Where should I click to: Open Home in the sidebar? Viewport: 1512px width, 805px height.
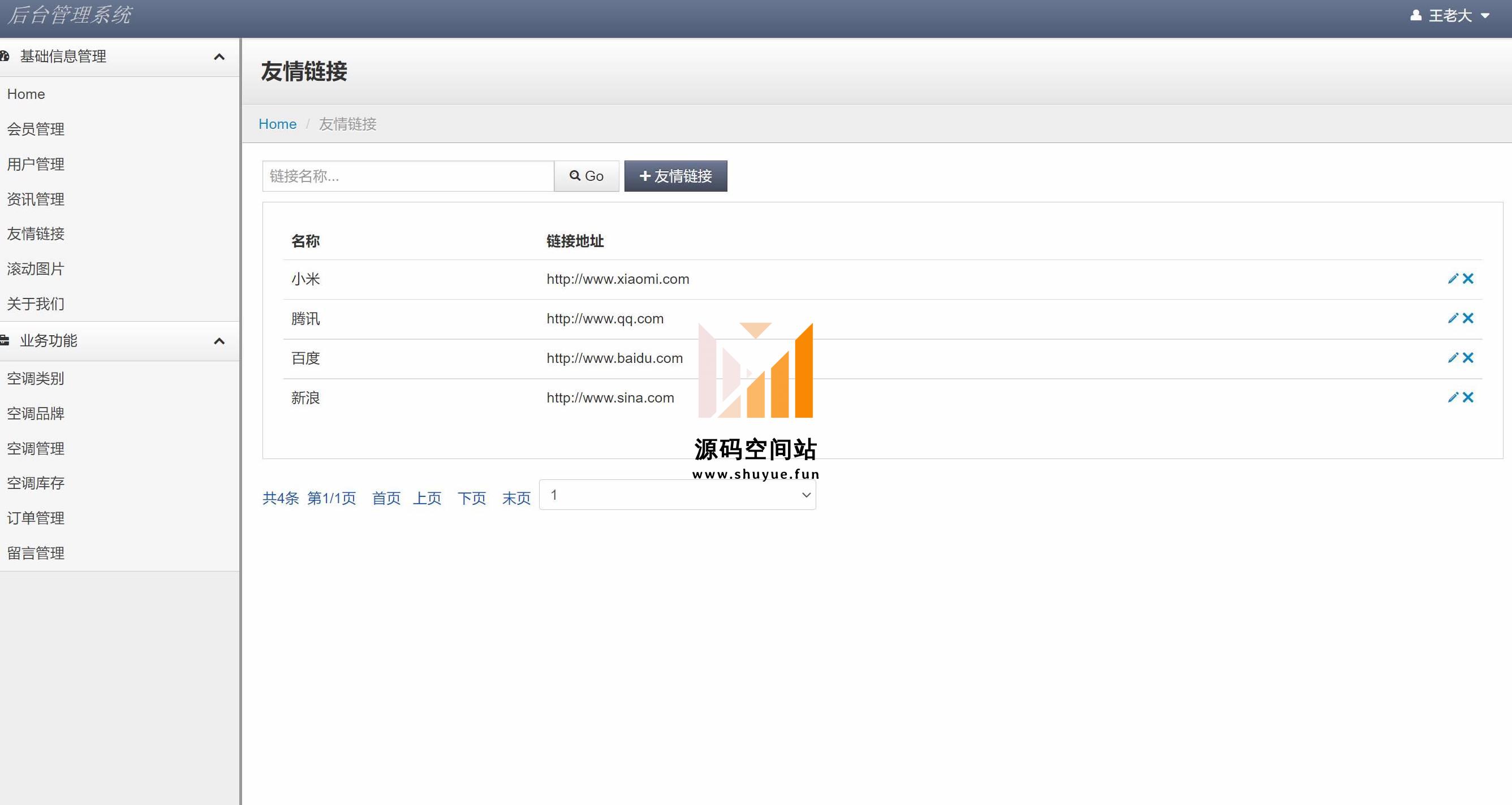(x=26, y=94)
